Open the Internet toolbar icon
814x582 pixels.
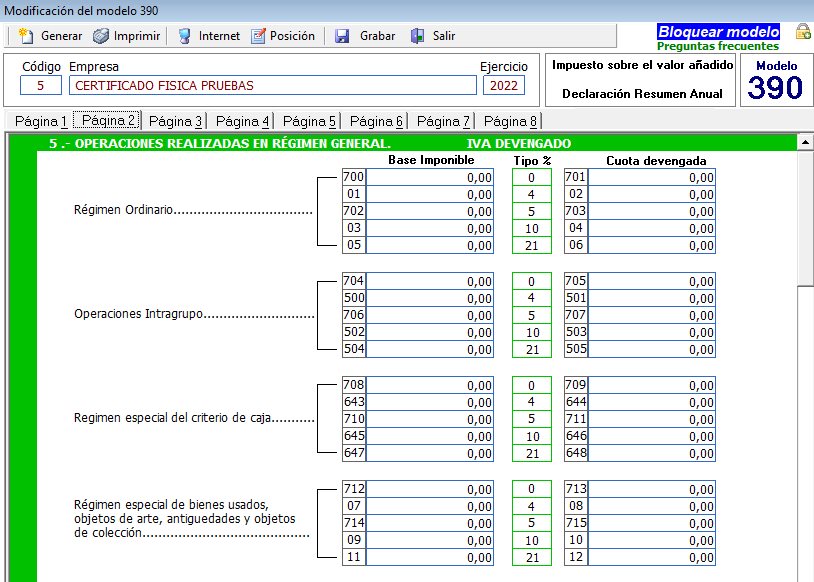click(185, 36)
